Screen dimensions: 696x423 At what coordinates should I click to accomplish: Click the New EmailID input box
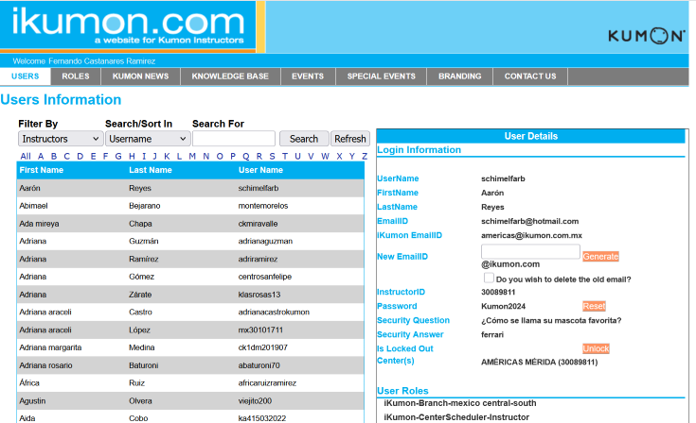pos(530,252)
